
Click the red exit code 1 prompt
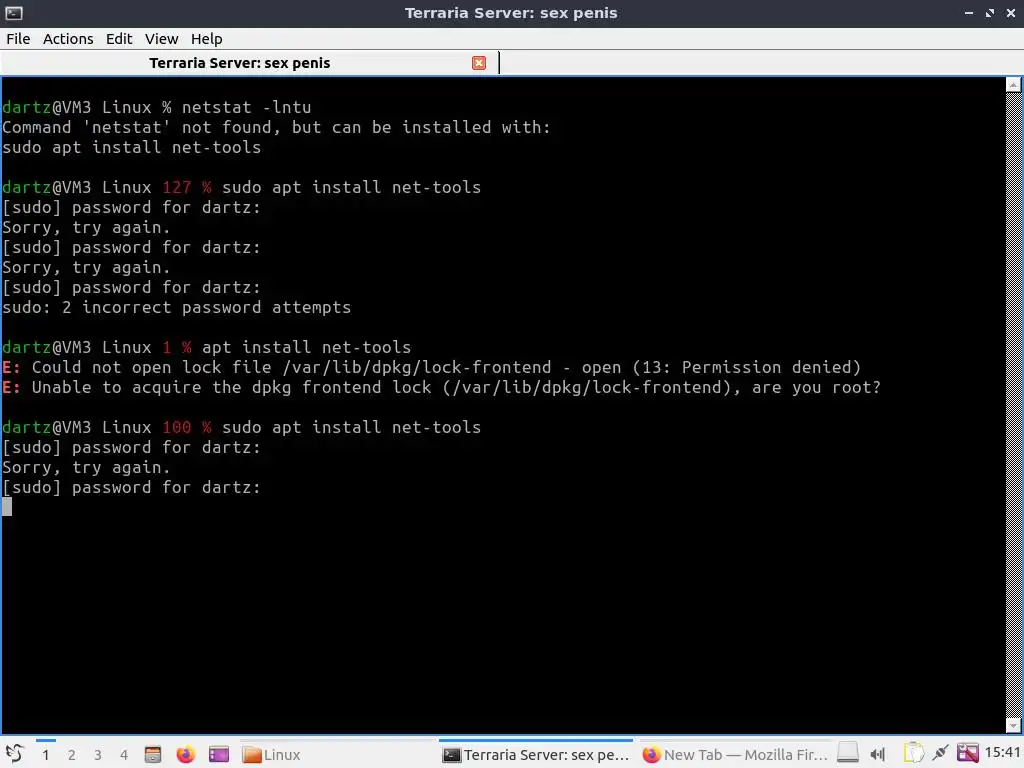[x=177, y=347]
